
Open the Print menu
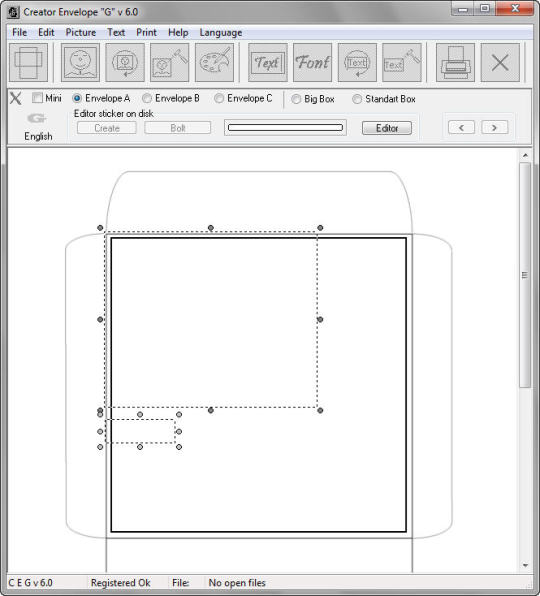tap(146, 33)
